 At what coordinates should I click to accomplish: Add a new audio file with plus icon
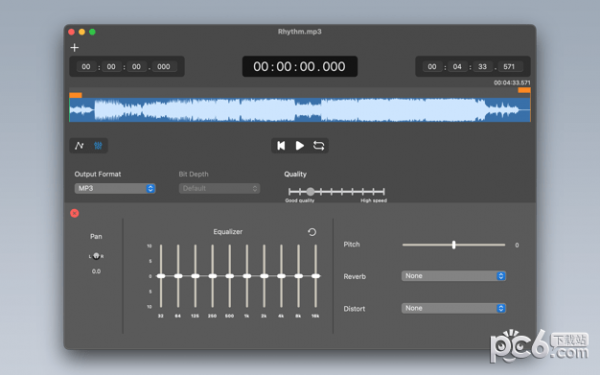click(75, 47)
